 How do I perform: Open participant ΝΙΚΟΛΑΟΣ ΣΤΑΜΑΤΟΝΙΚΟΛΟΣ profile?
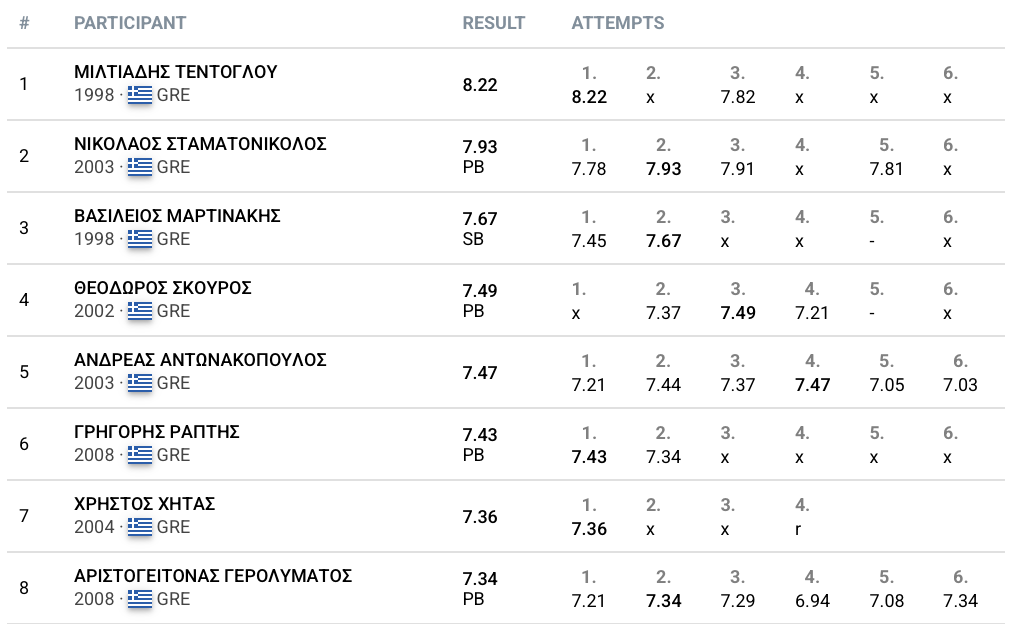200,144
